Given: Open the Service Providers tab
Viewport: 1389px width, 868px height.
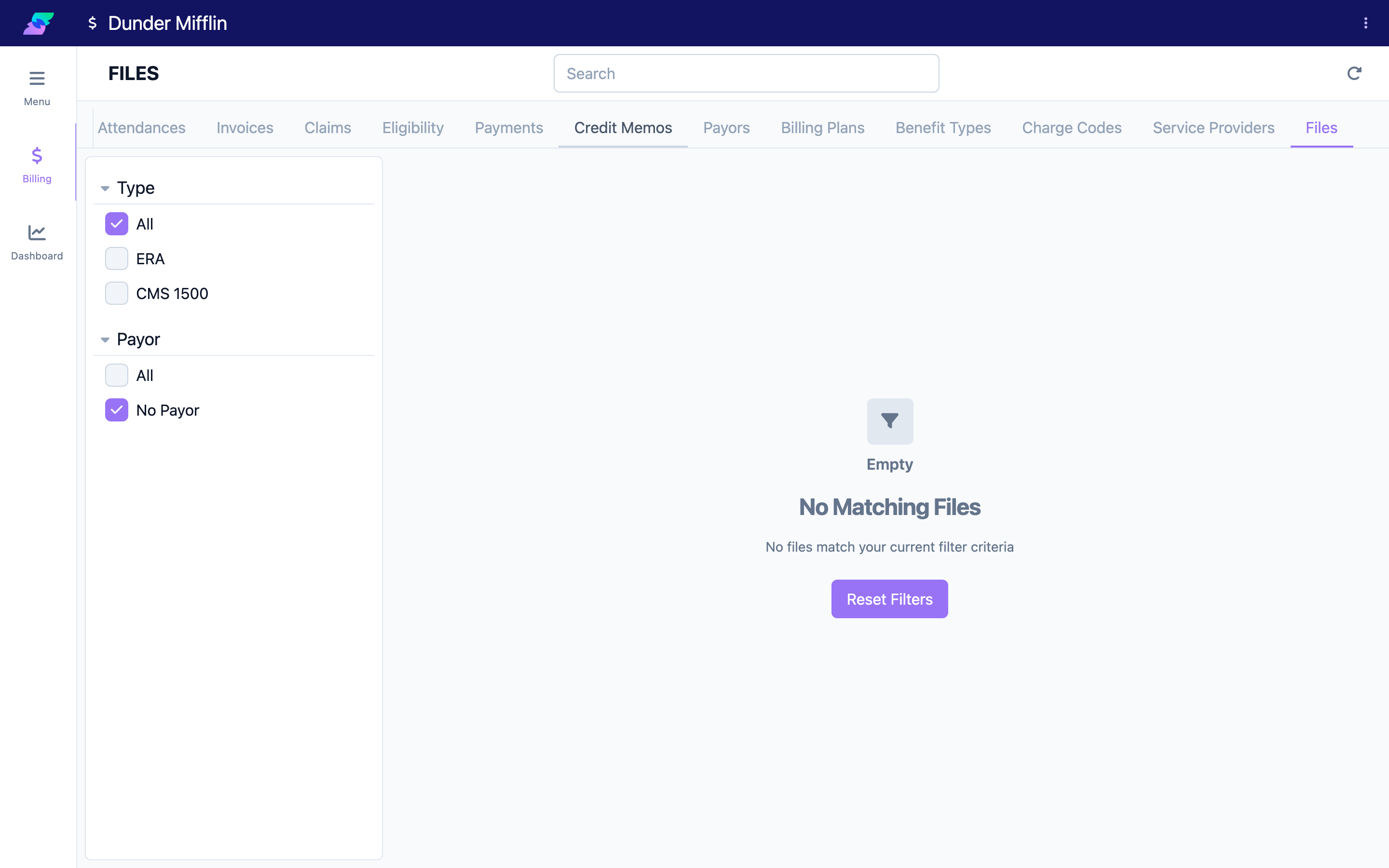Looking at the screenshot, I should [1213, 127].
